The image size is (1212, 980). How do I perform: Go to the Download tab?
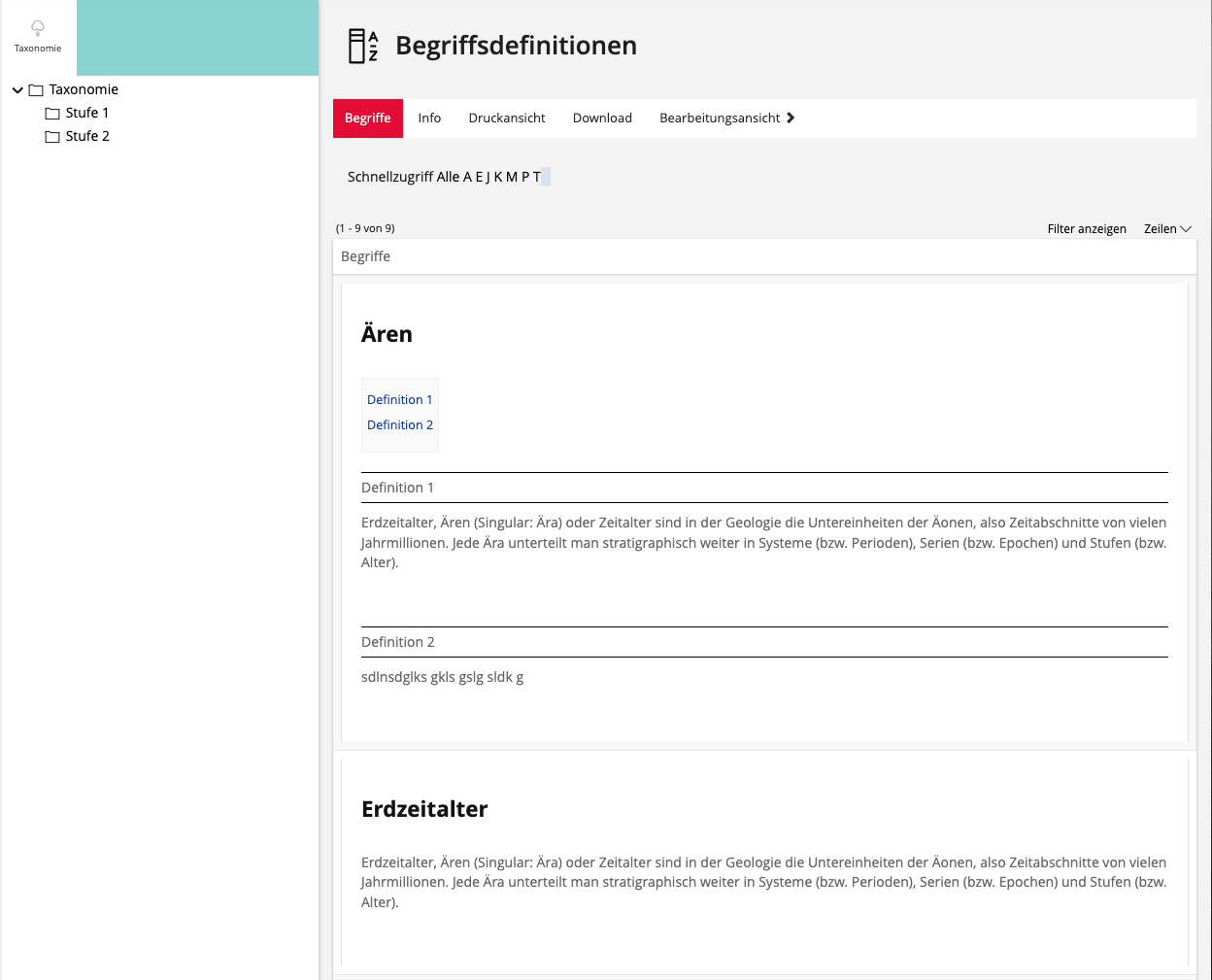602,118
